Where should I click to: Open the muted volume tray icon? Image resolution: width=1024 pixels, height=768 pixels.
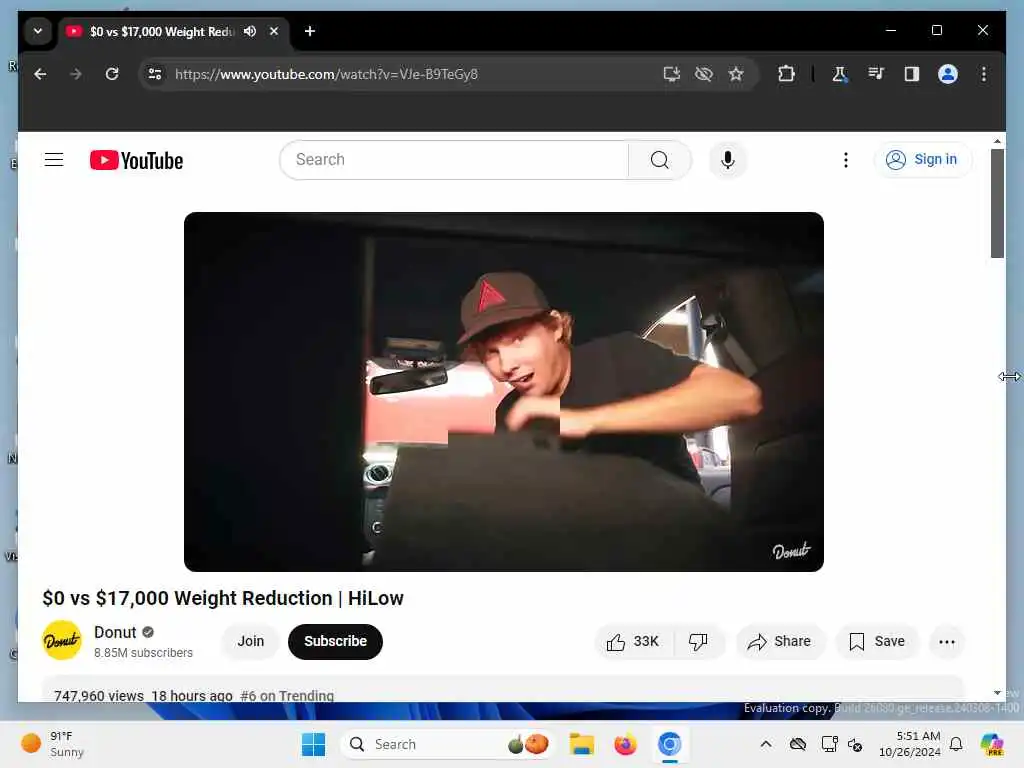pyautogui.click(x=855, y=744)
